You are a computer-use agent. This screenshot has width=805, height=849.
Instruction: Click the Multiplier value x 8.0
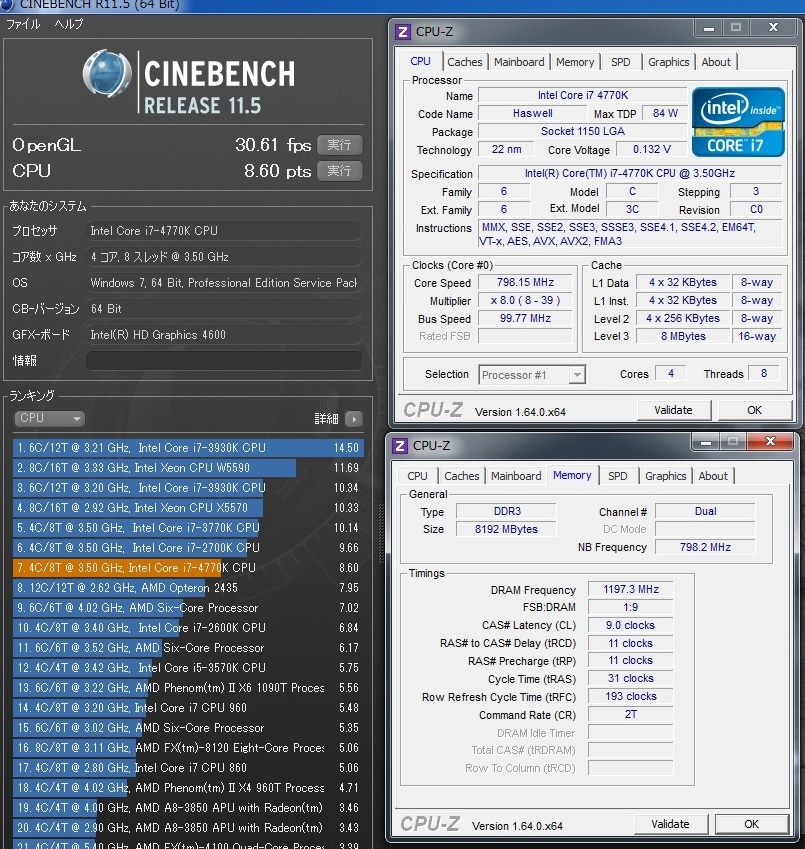pyautogui.click(x=525, y=301)
